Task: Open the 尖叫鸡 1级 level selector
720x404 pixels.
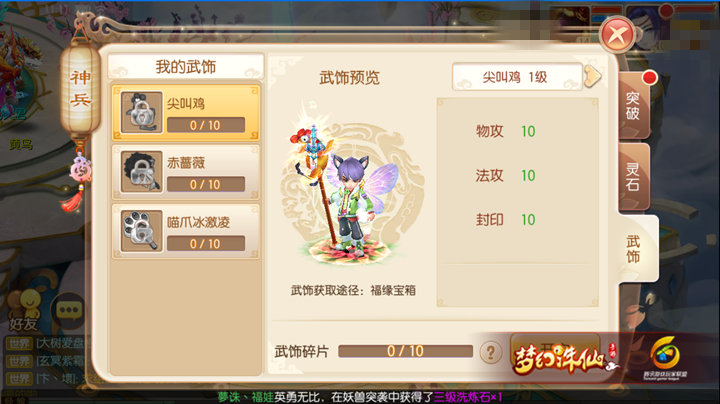Action: tap(518, 77)
